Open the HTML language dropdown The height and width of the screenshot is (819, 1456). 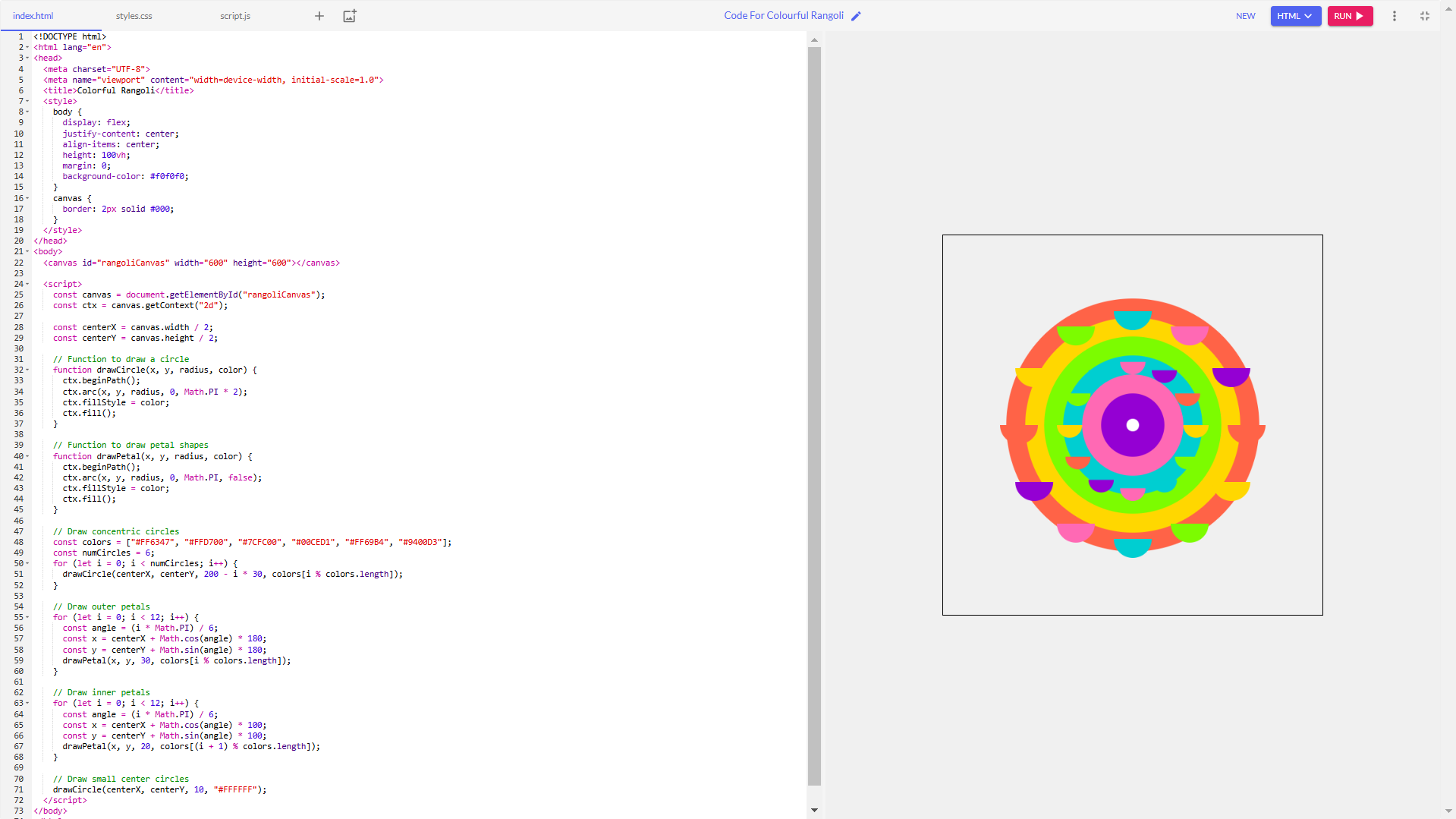click(1295, 16)
